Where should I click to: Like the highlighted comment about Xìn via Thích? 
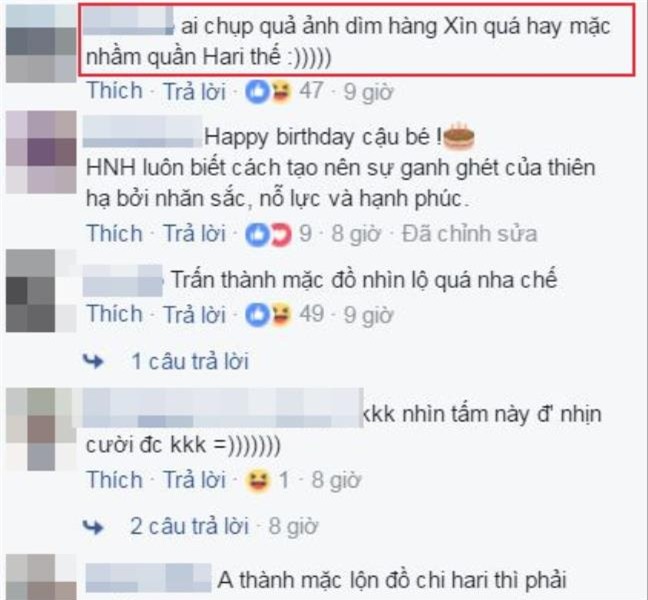coord(114,91)
